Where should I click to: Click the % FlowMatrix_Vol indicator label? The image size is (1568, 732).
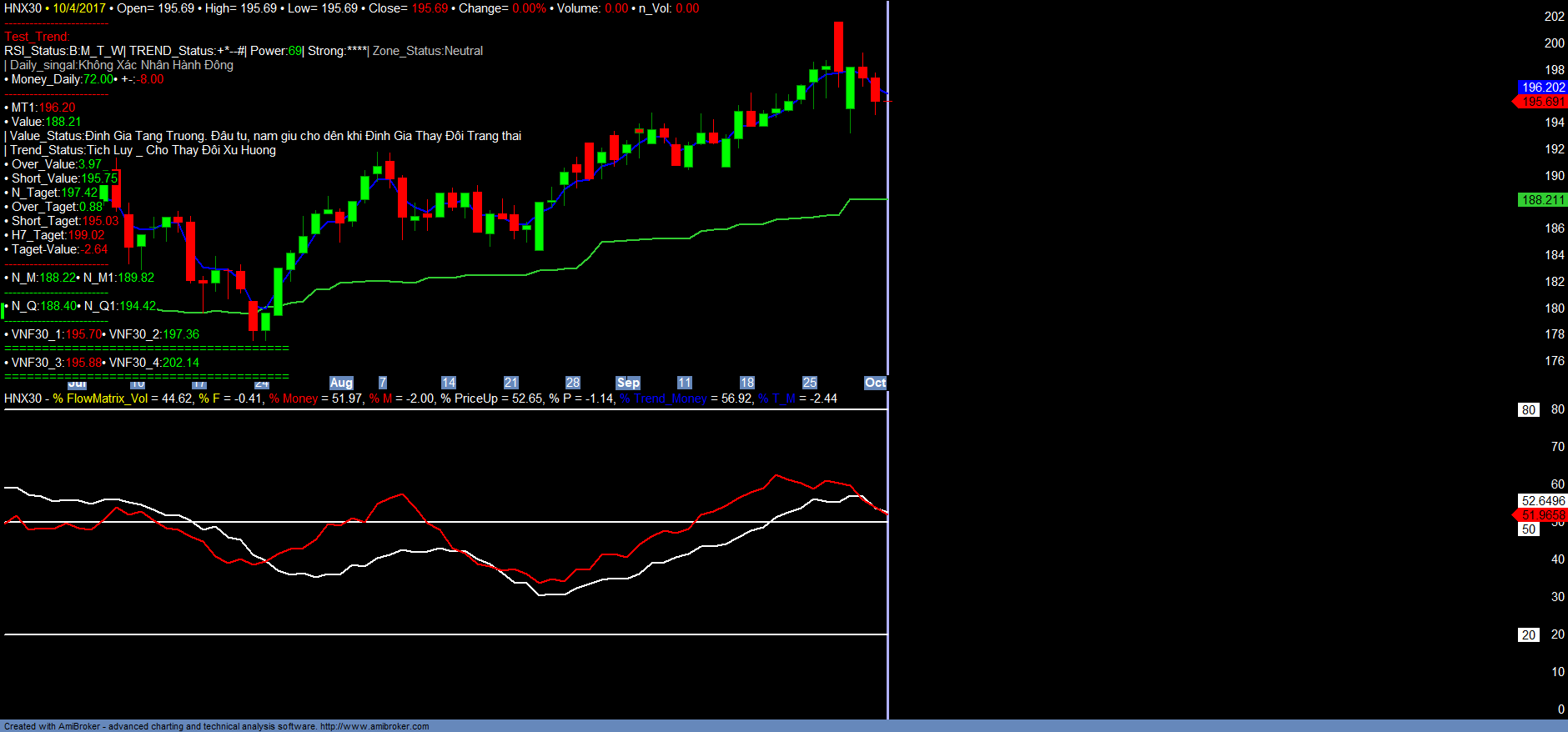tap(100, 399)
